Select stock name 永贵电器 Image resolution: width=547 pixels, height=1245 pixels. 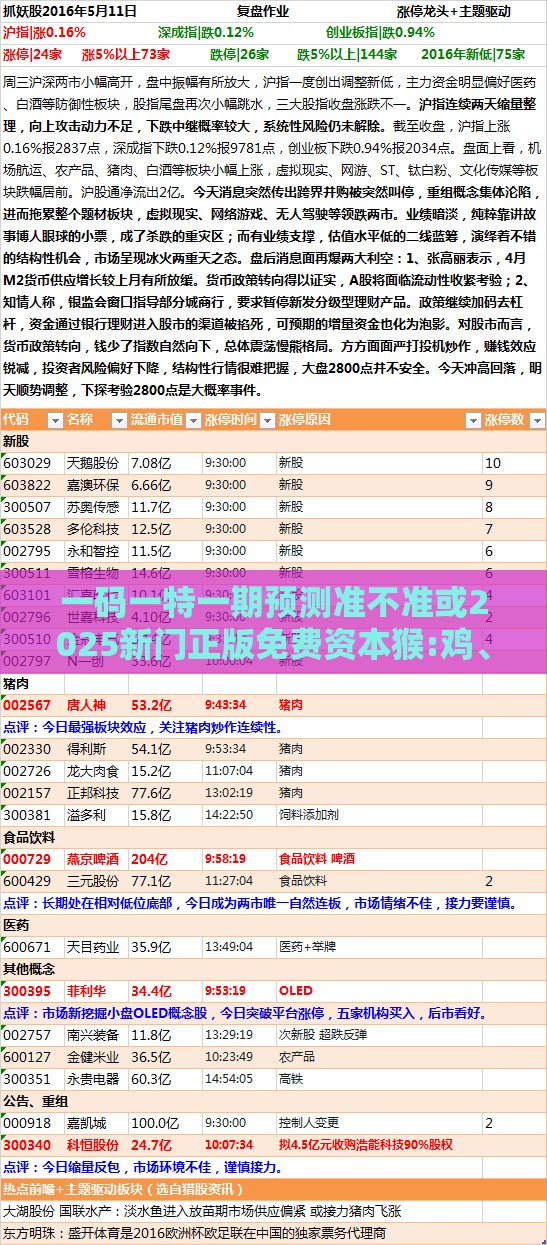[92, 1078]
